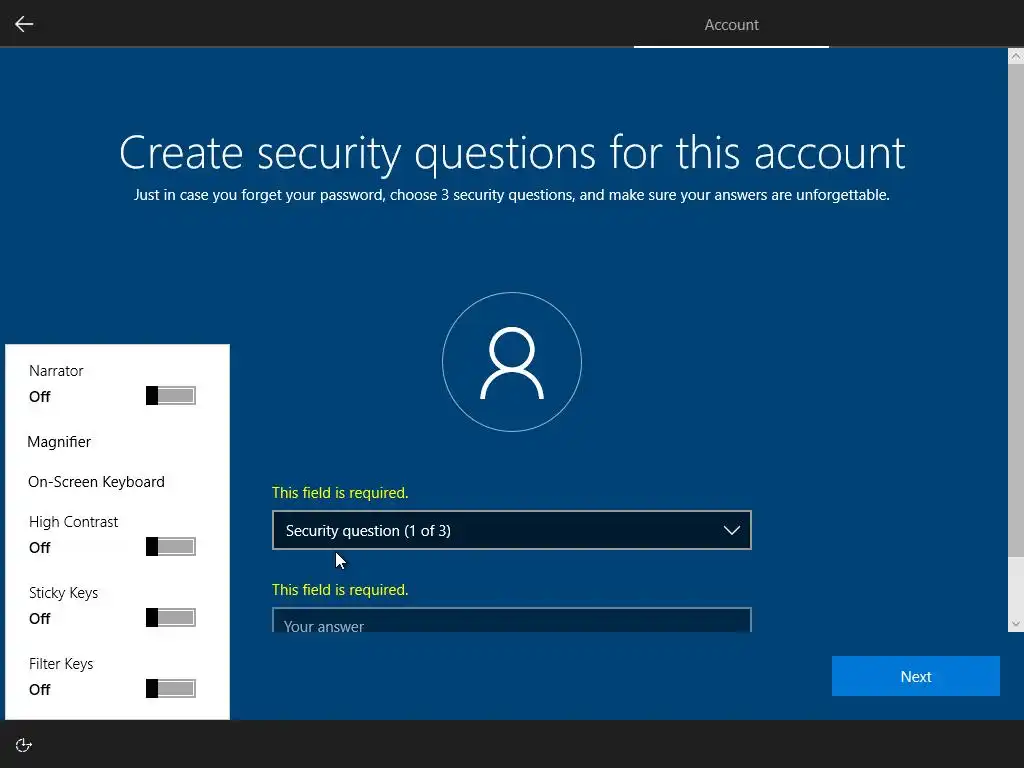Click the subtitle about forgetting password
The height and width of the screenshot is (768, 1024).
point(512,195)
